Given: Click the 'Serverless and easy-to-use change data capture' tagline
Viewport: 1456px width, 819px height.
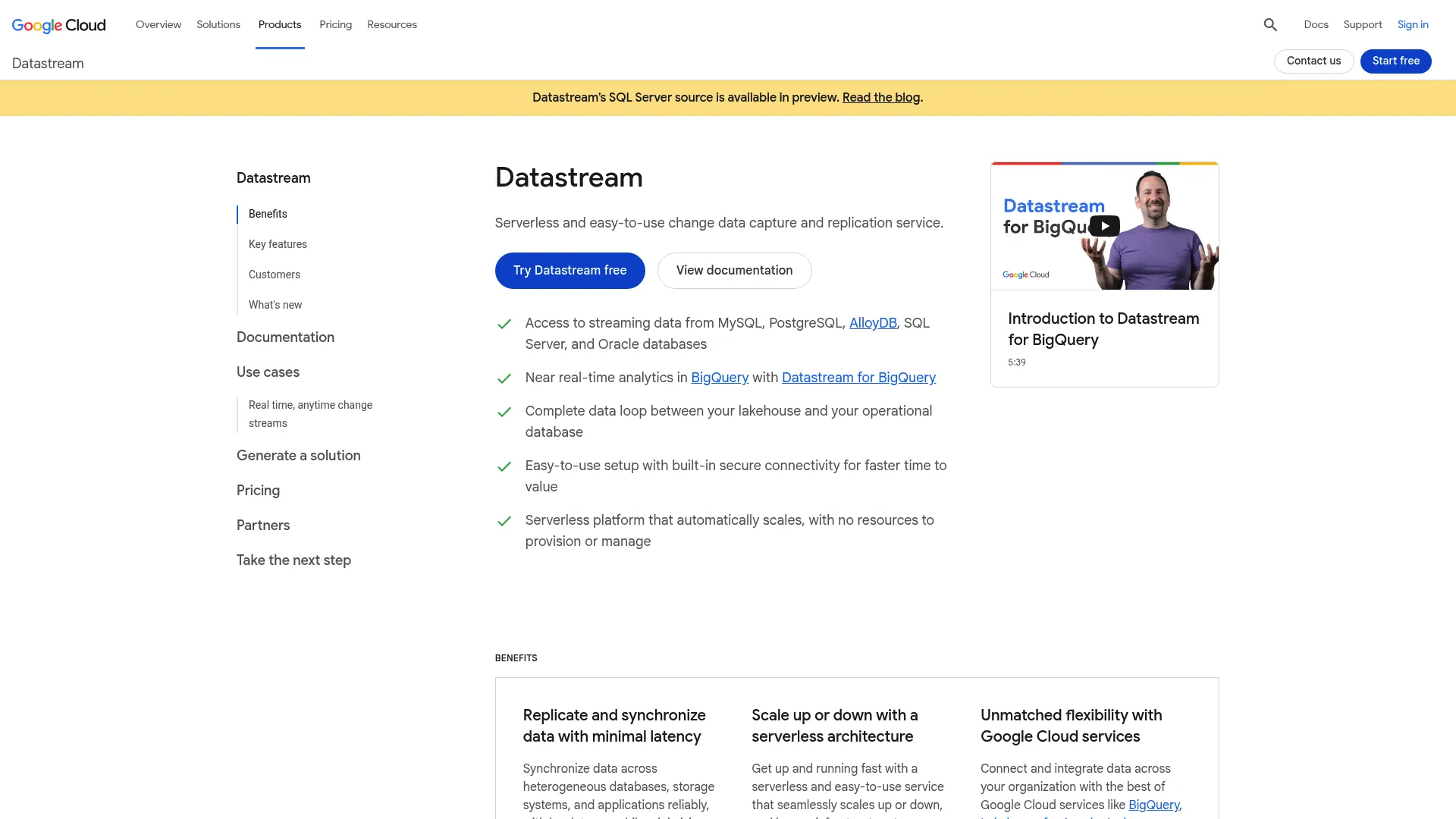Looking at the screenshot, I should pyautogui.click(x=719, y=223).
